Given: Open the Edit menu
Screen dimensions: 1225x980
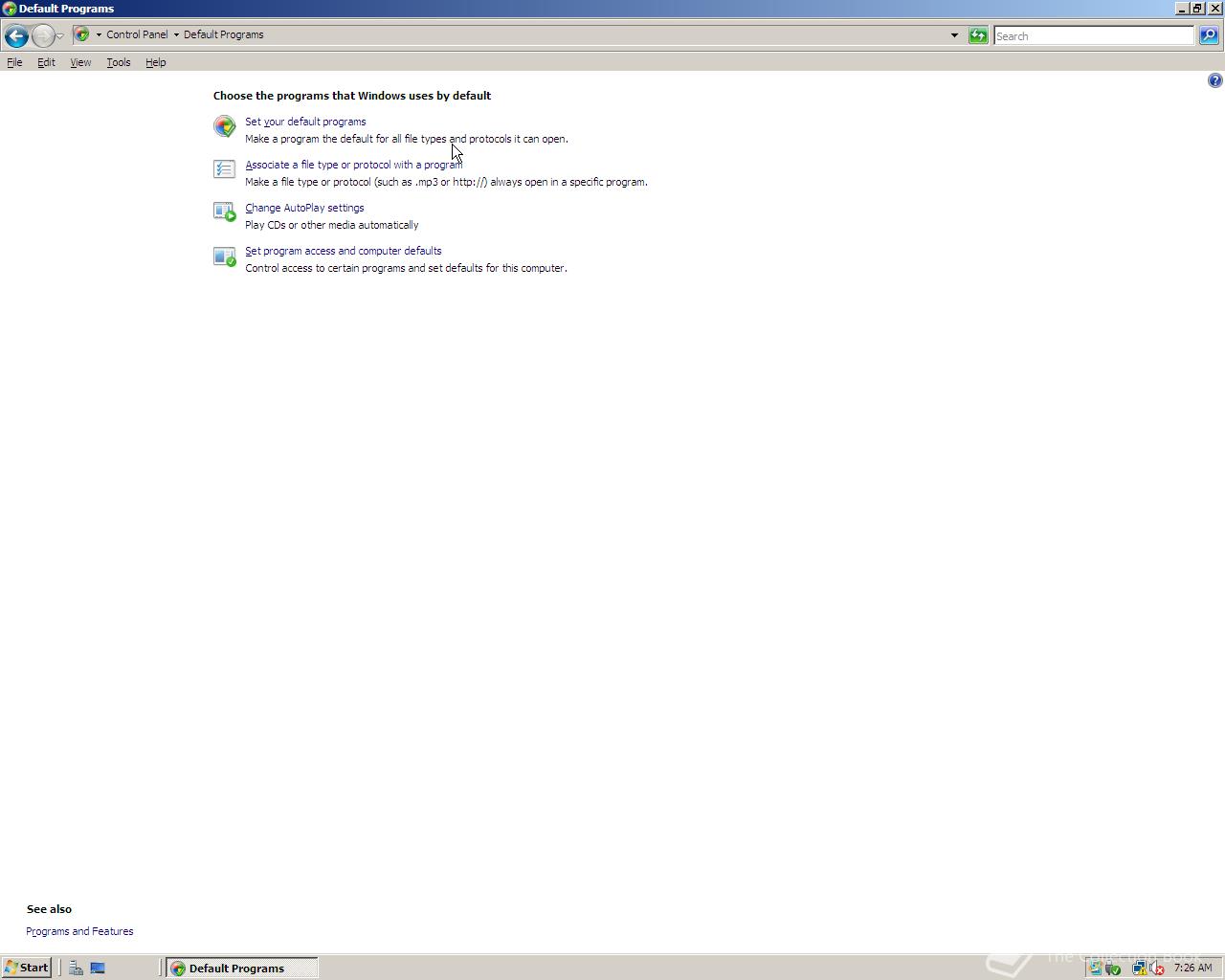Looking at the screenshot, I should click(x=46, y=62).
